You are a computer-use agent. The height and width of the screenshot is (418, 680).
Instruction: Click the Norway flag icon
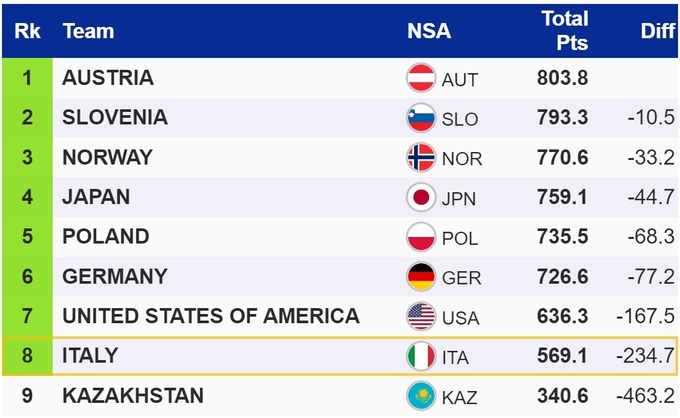pos(421,158)
